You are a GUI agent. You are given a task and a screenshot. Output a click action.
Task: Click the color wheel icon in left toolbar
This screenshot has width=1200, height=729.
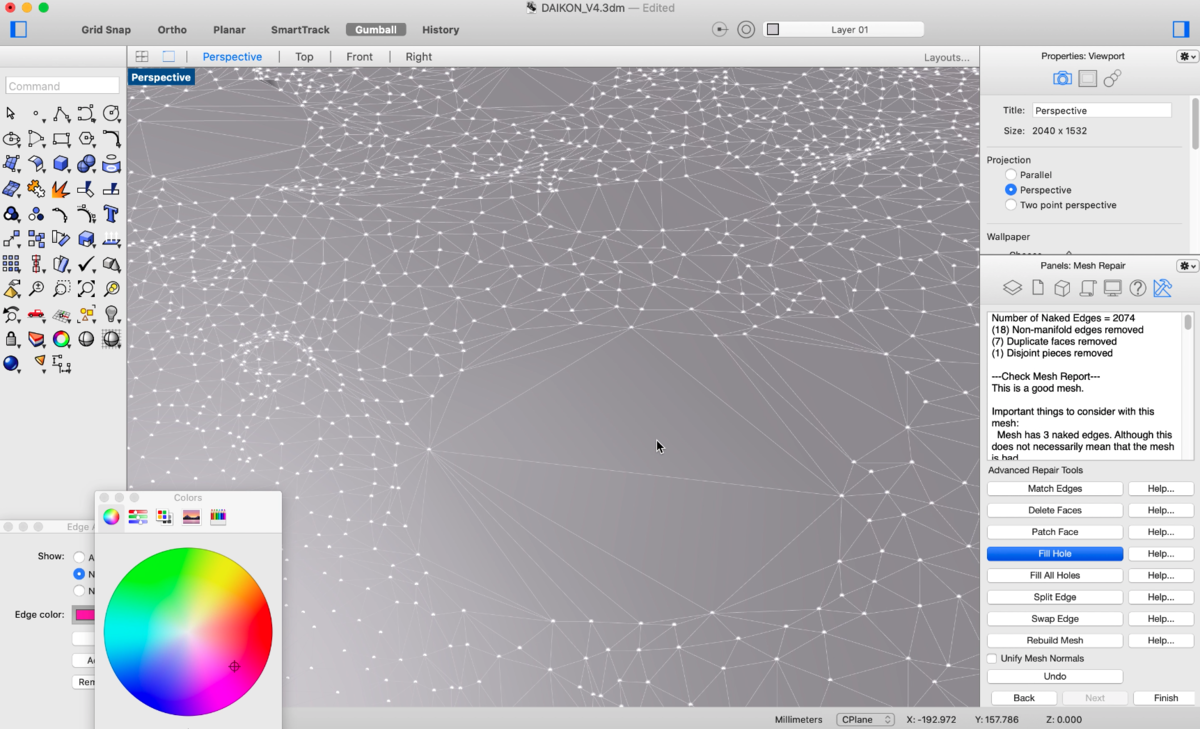pyautogui.click(x=61, y=339)
